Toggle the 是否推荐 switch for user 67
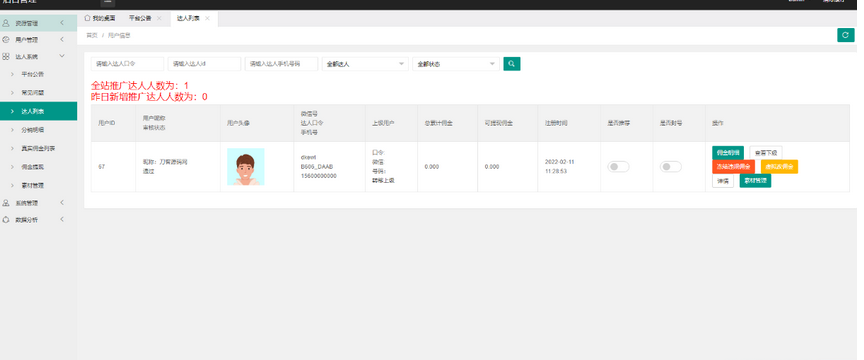The image size is (864, 360). (618, 166)
